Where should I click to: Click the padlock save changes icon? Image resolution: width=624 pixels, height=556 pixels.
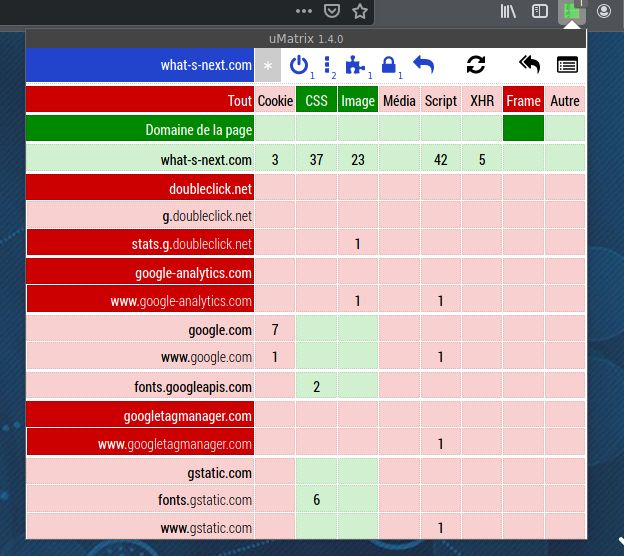(389, 66)
